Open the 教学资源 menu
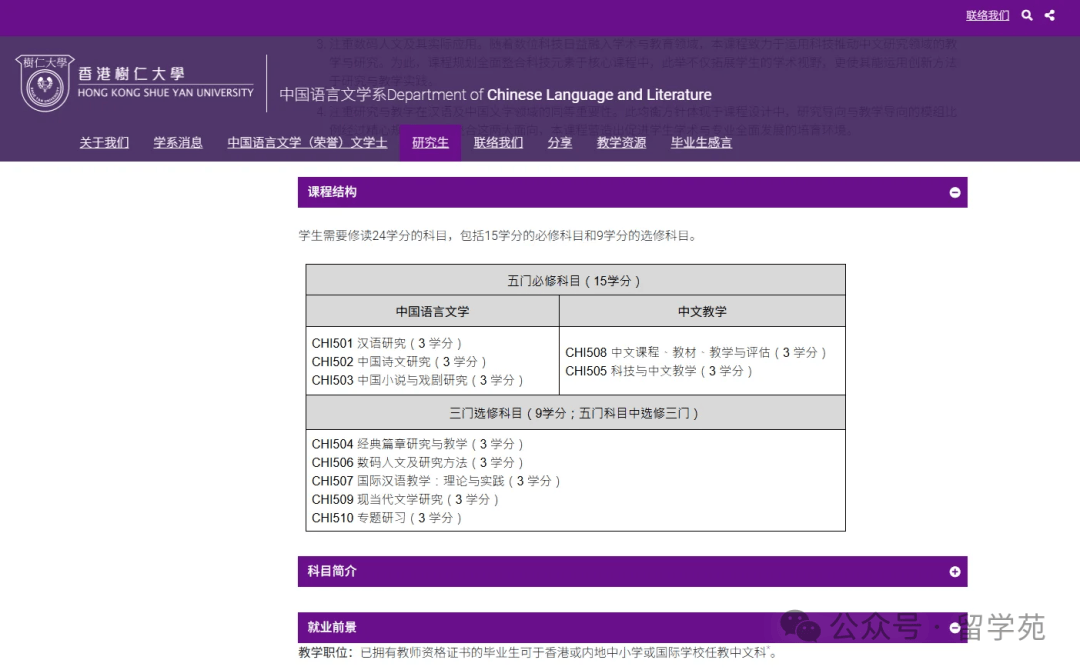1080x670 pixels. click(x=621, y=143)
